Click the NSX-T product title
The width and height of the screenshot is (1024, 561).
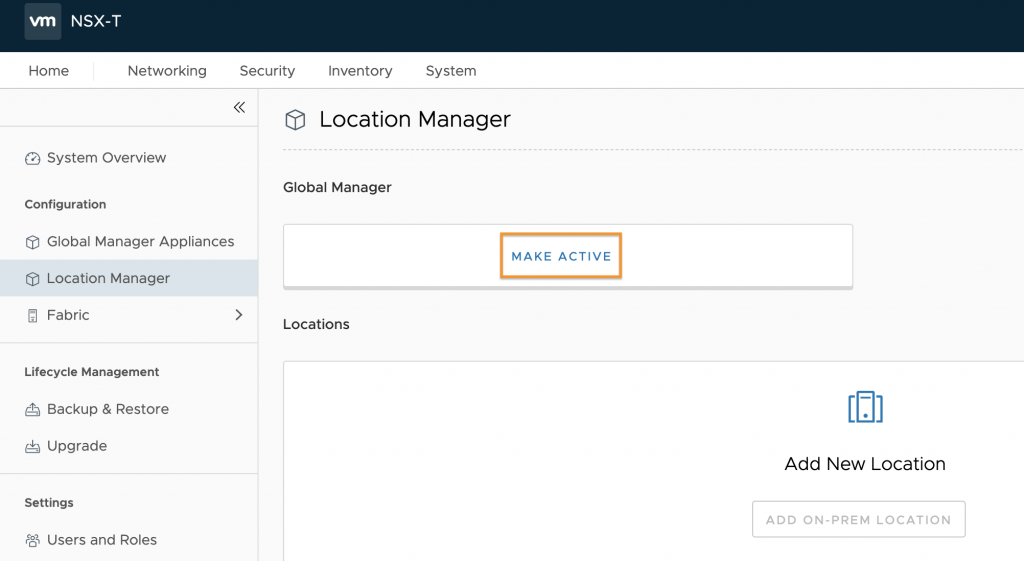tap(96, 21)
